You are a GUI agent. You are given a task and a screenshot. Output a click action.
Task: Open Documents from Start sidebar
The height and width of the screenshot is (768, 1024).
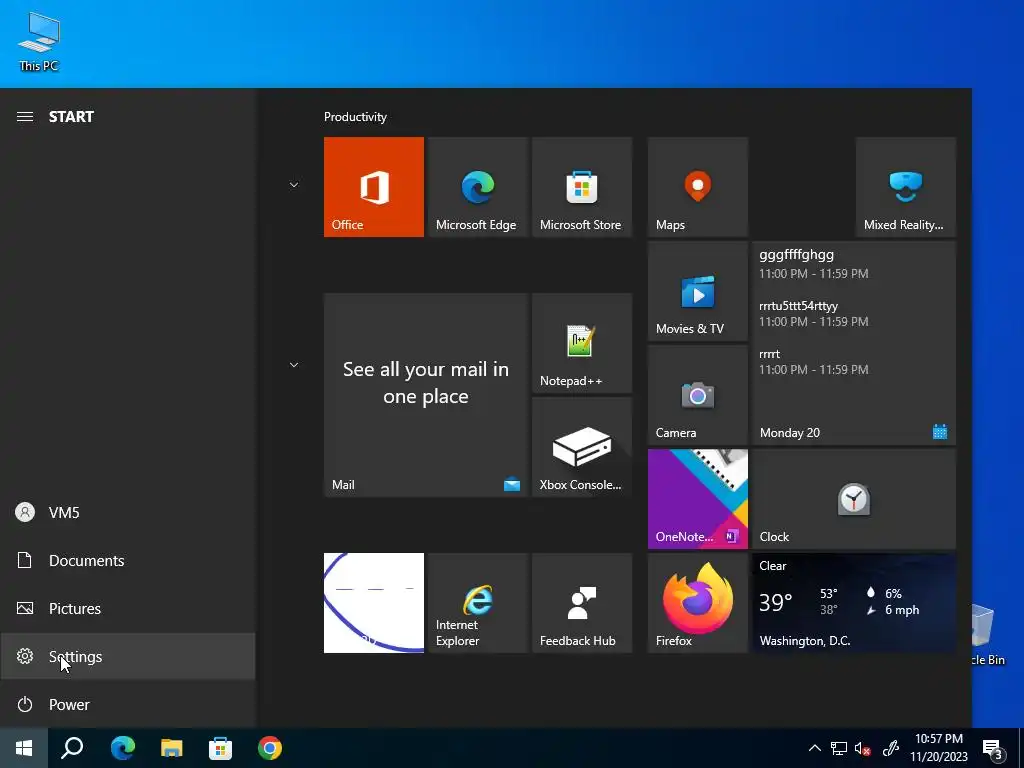(128, 560)
